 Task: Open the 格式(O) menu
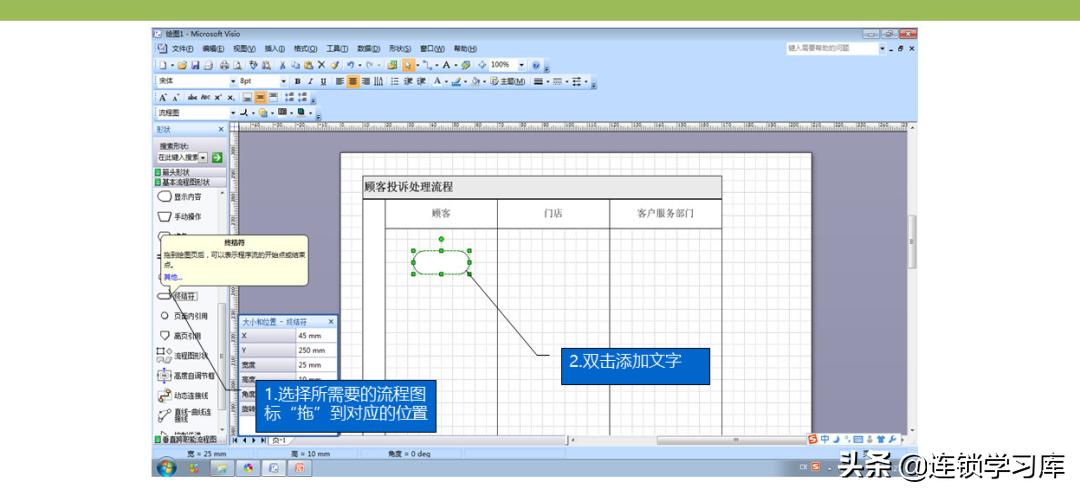(x=306, y=49)
